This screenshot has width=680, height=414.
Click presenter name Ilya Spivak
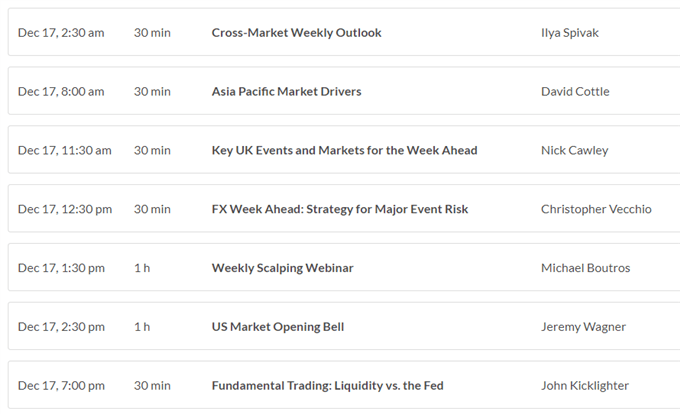(x=569, y=33)
